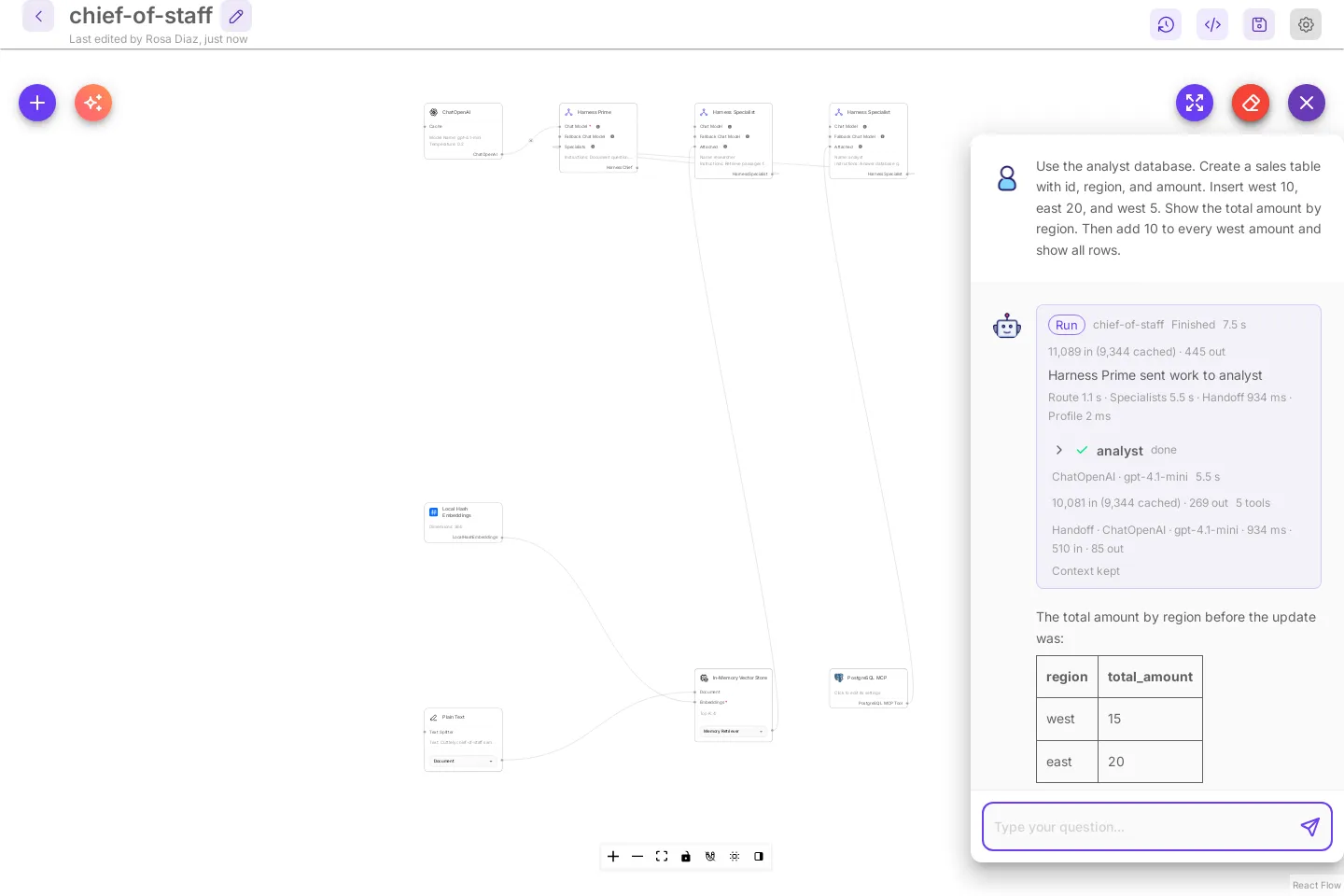
Task: Open the Document output dropdown in Plain Text
Action: tap(463, 761)
